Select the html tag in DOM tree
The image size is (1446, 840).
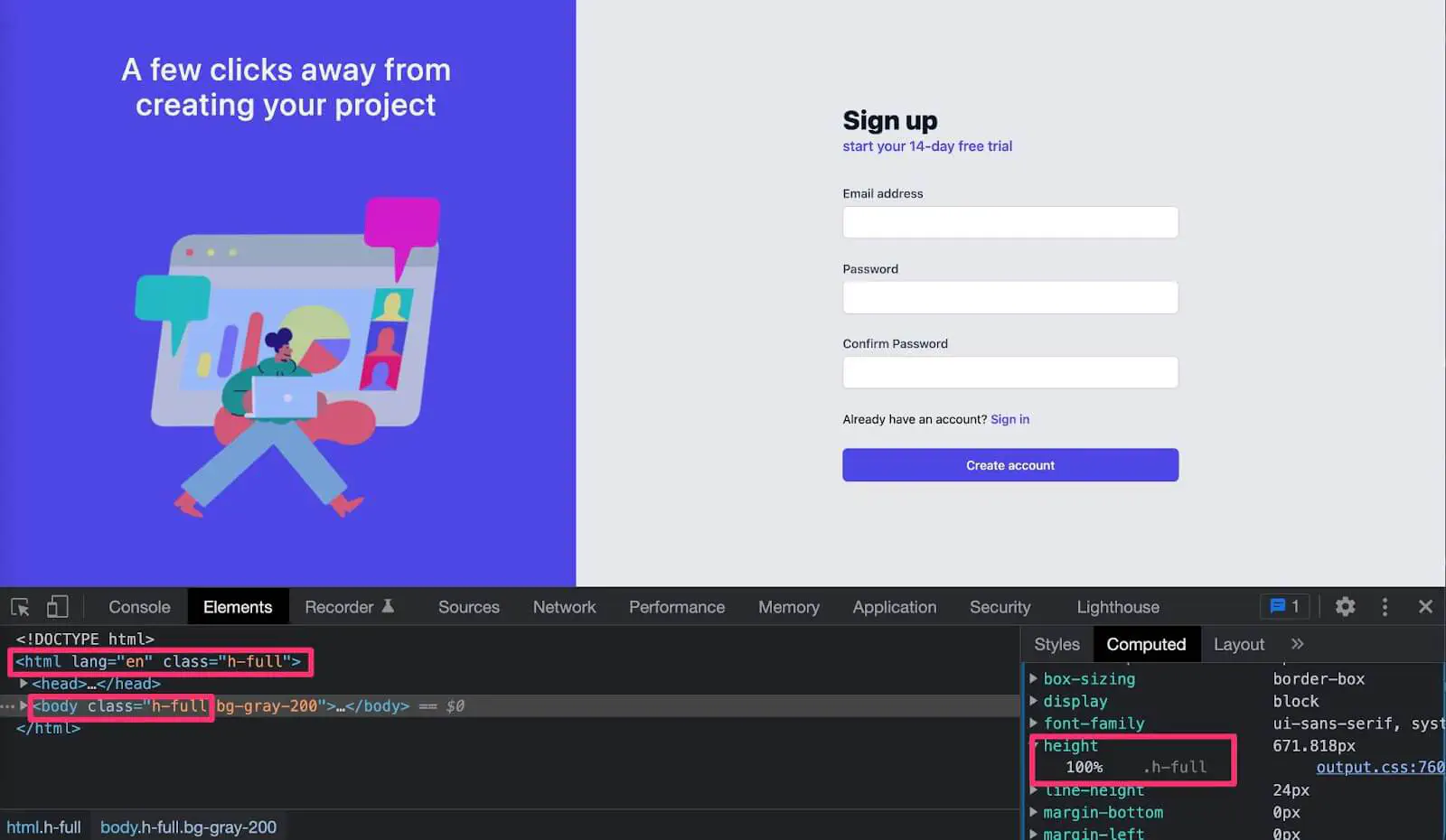[x=158, y=661]
